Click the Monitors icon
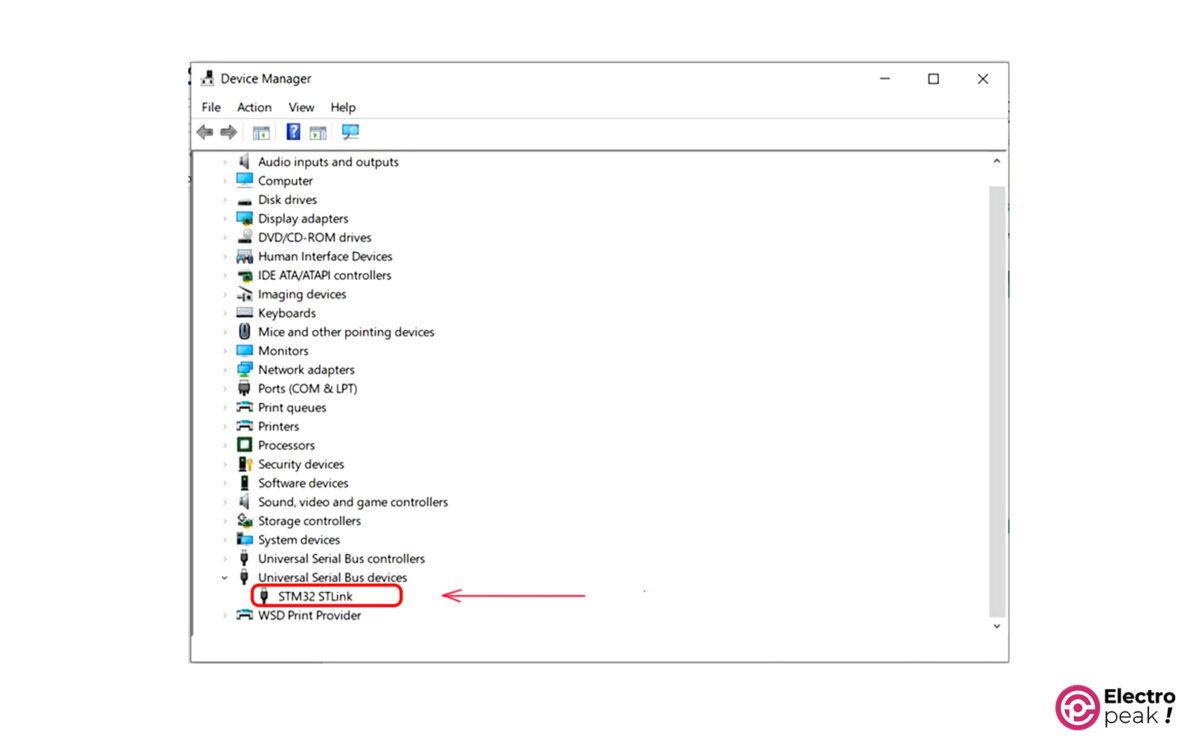The width and height of the screenshot is (1200, 750). (244, 351)
